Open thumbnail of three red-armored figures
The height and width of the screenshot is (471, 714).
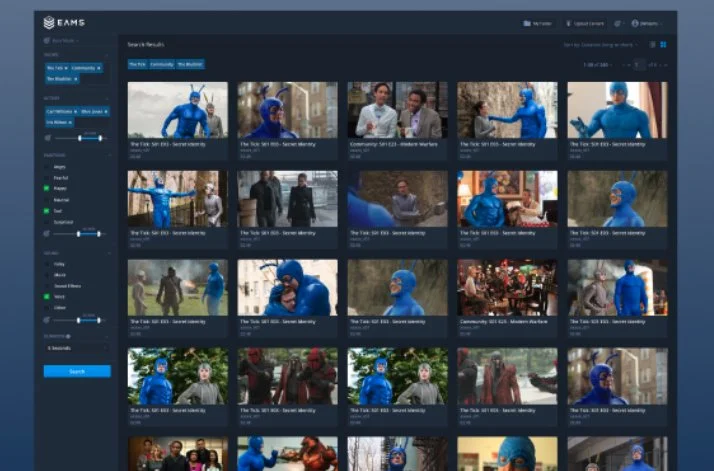tap(287, 376)
